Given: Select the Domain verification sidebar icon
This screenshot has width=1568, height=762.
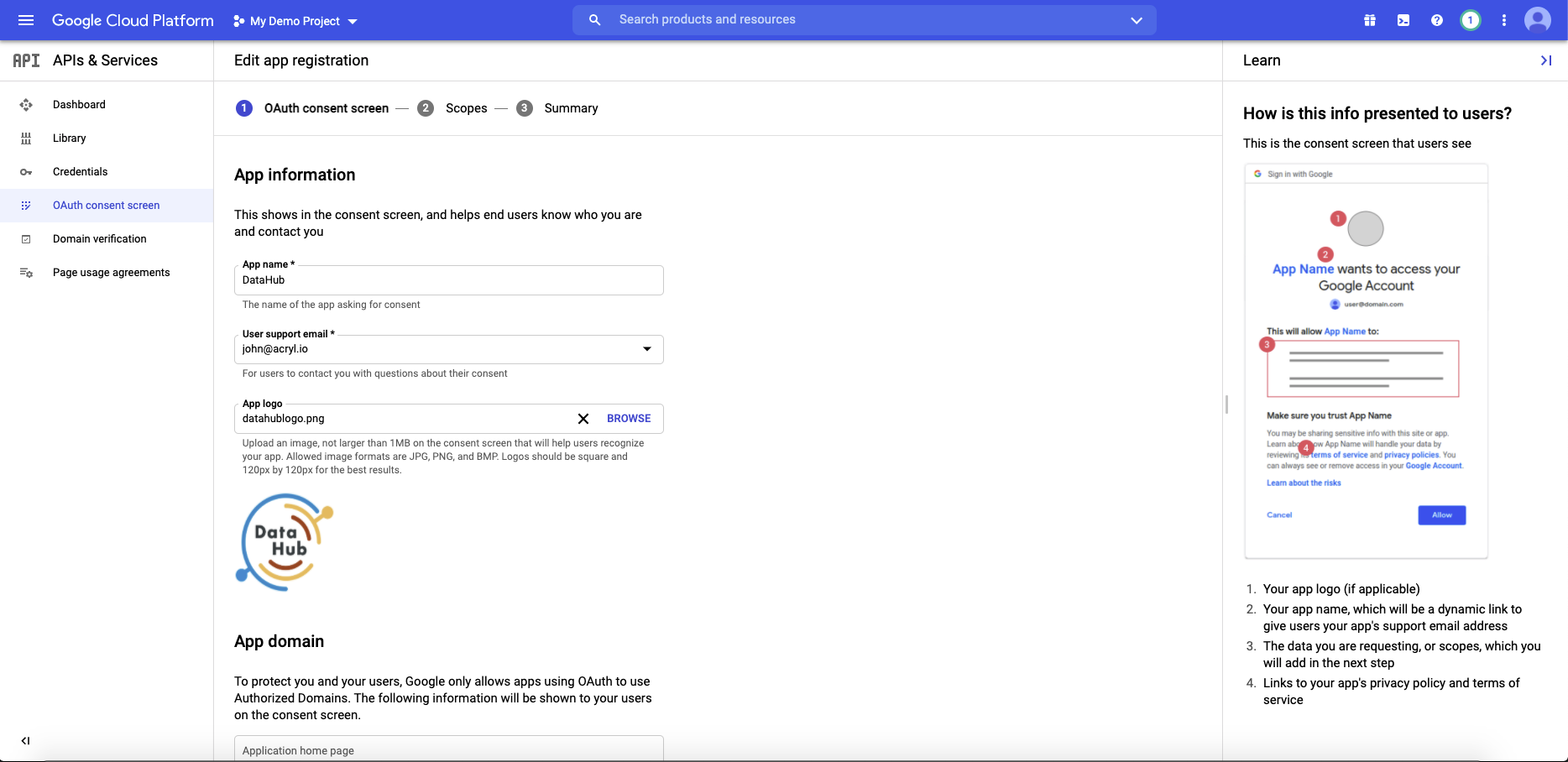Looking at the screenshot, I should click(26, 238).
